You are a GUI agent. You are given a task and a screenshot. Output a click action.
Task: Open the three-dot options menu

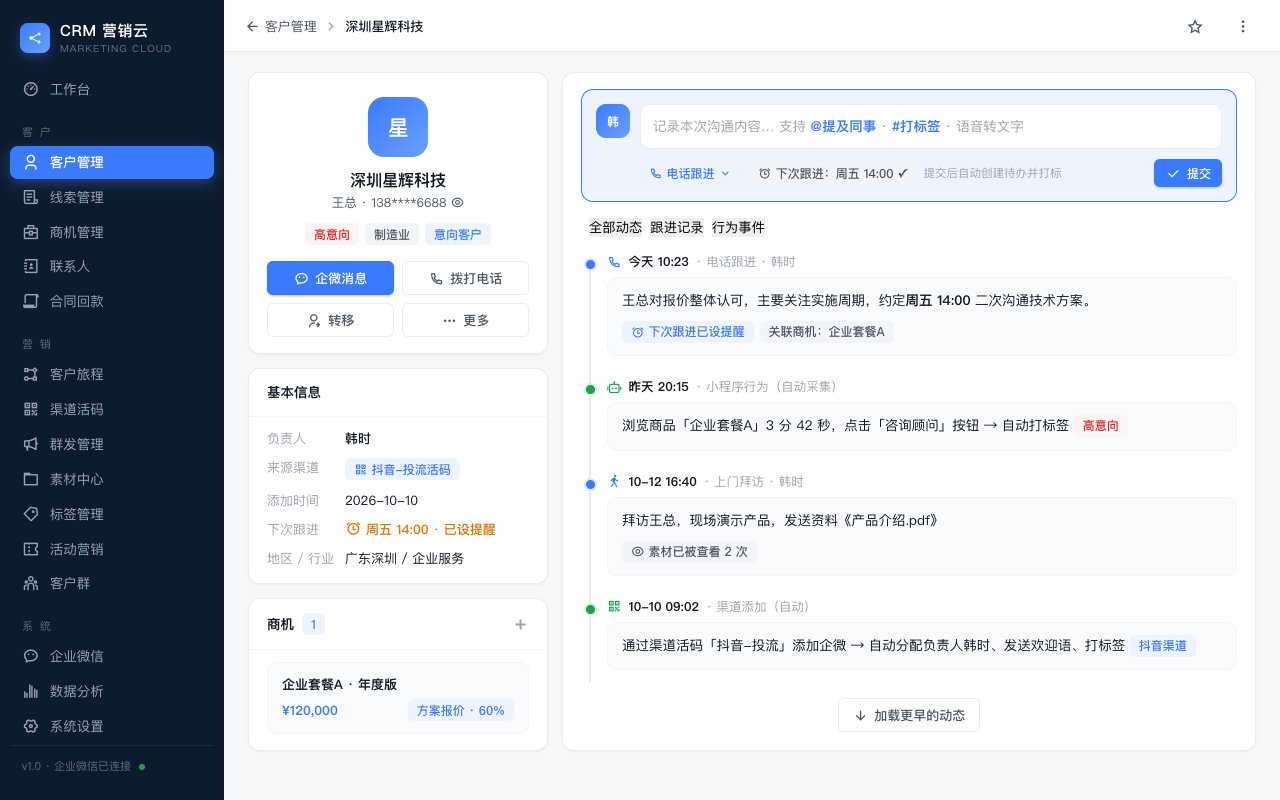click(1243, 27)
